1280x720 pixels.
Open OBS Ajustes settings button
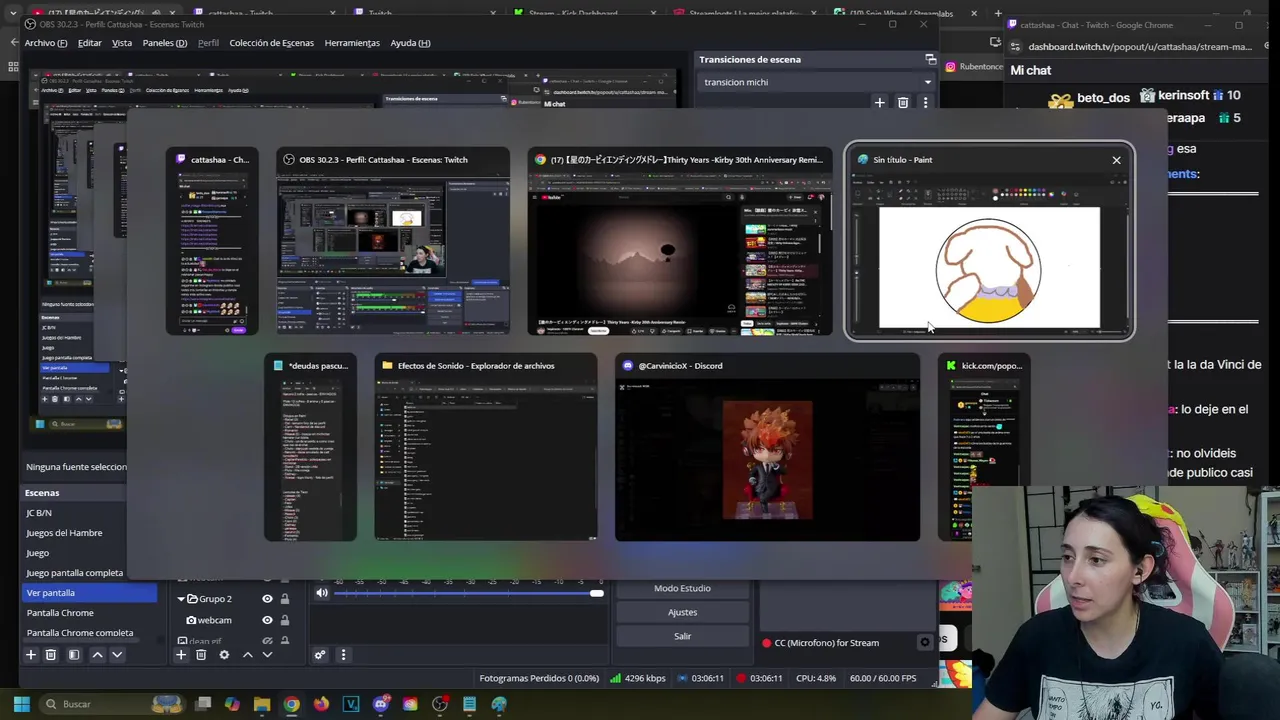coord(682,612)
